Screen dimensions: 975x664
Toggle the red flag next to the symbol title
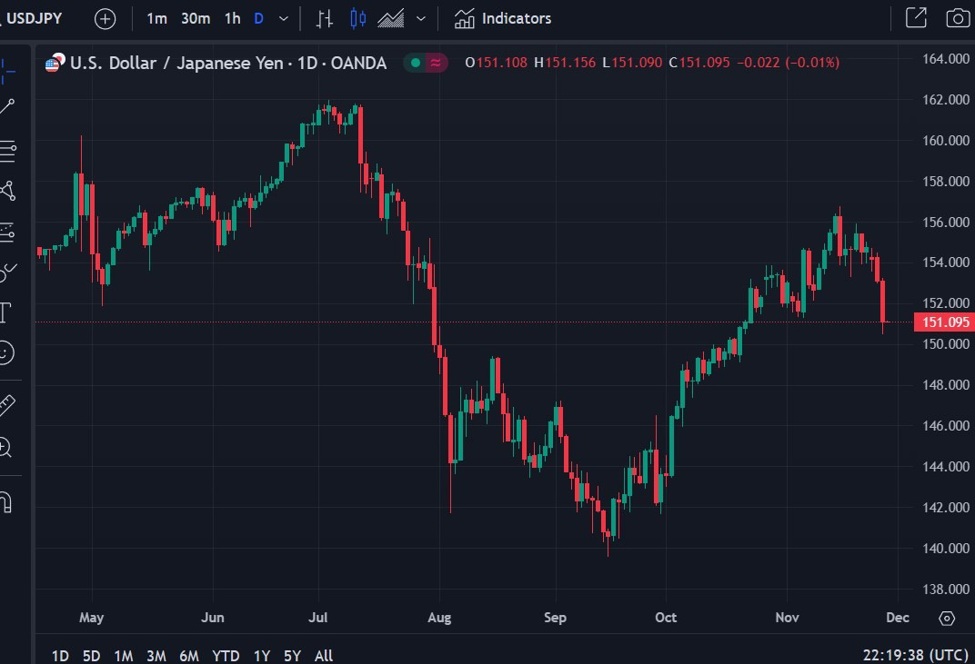click(437, 63)
